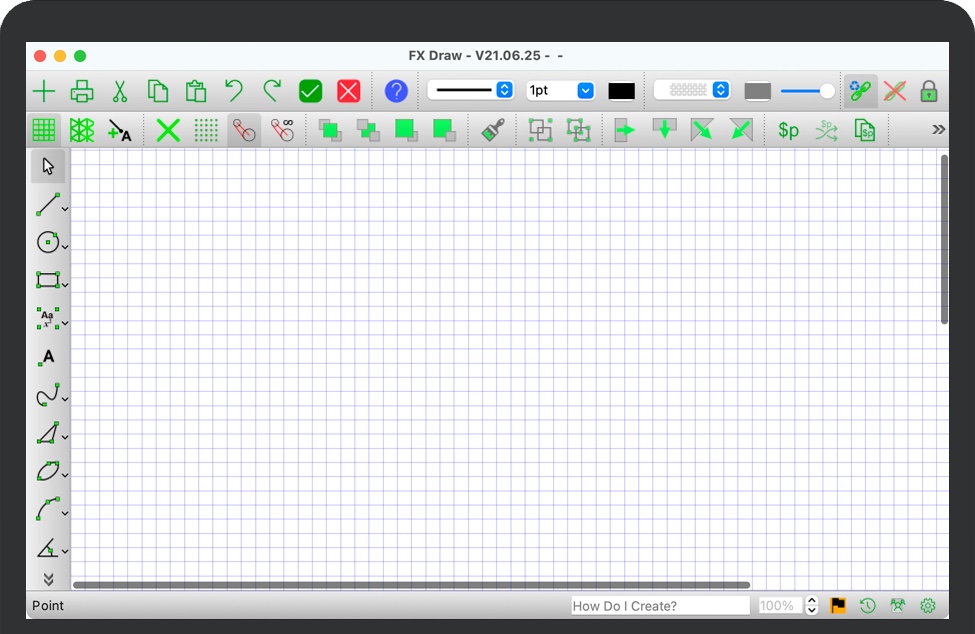The image size is (975, 634).
Task: Click the red X cancel button
Action: pyautogui.click(x=348, y=91)
